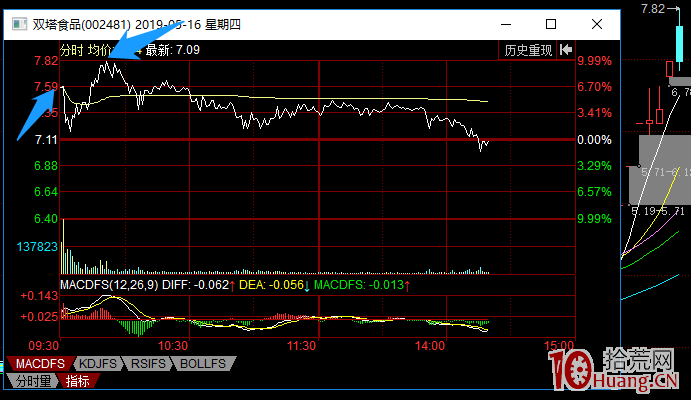Click the MACDFS(12,26,9) indicator title
This screenshot has width=691, height=400.
click(109, 285)
